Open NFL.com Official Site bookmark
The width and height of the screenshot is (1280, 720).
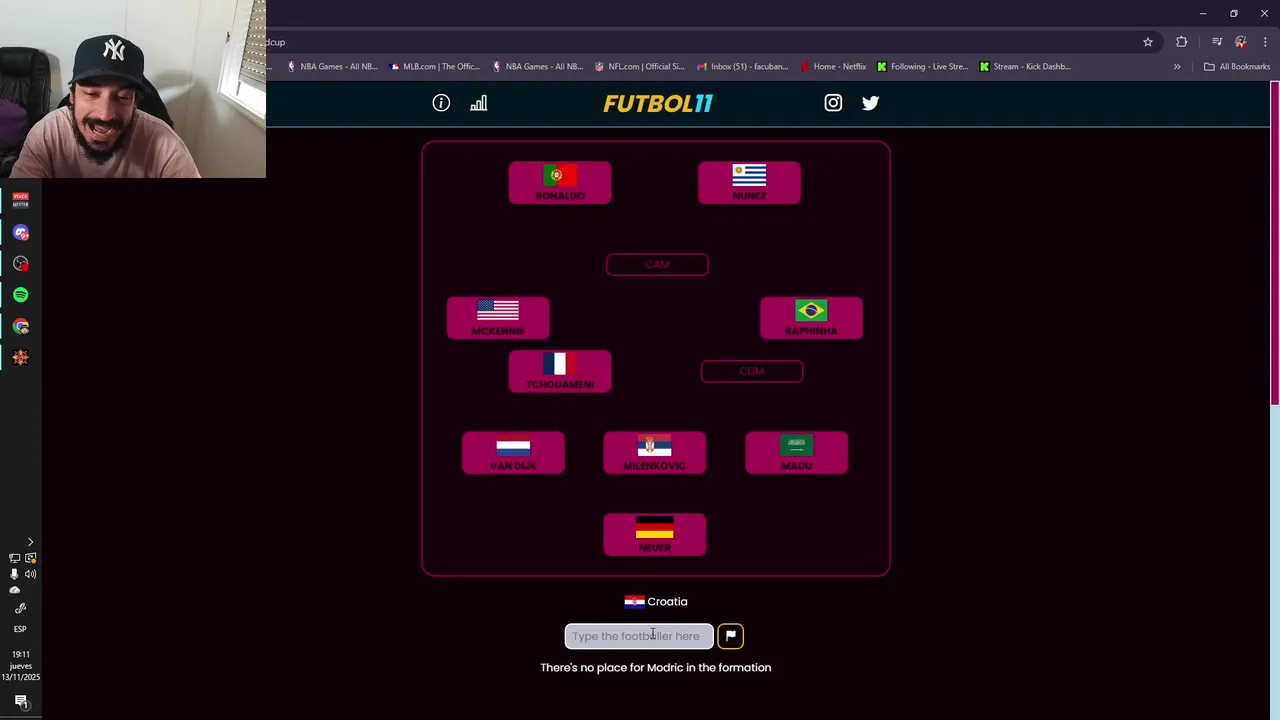(x=639, y=67)
